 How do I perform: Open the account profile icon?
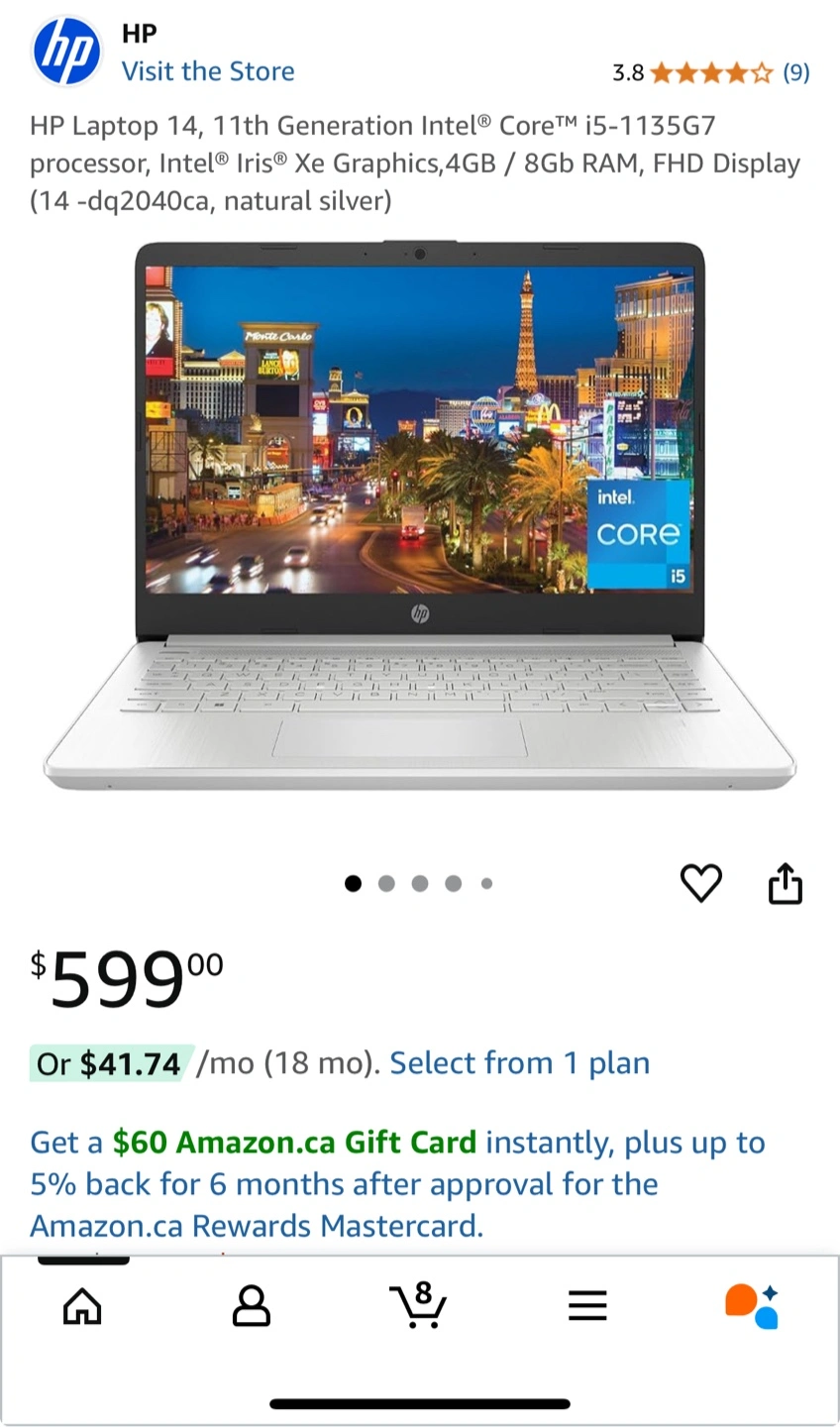click(251, 1306)
